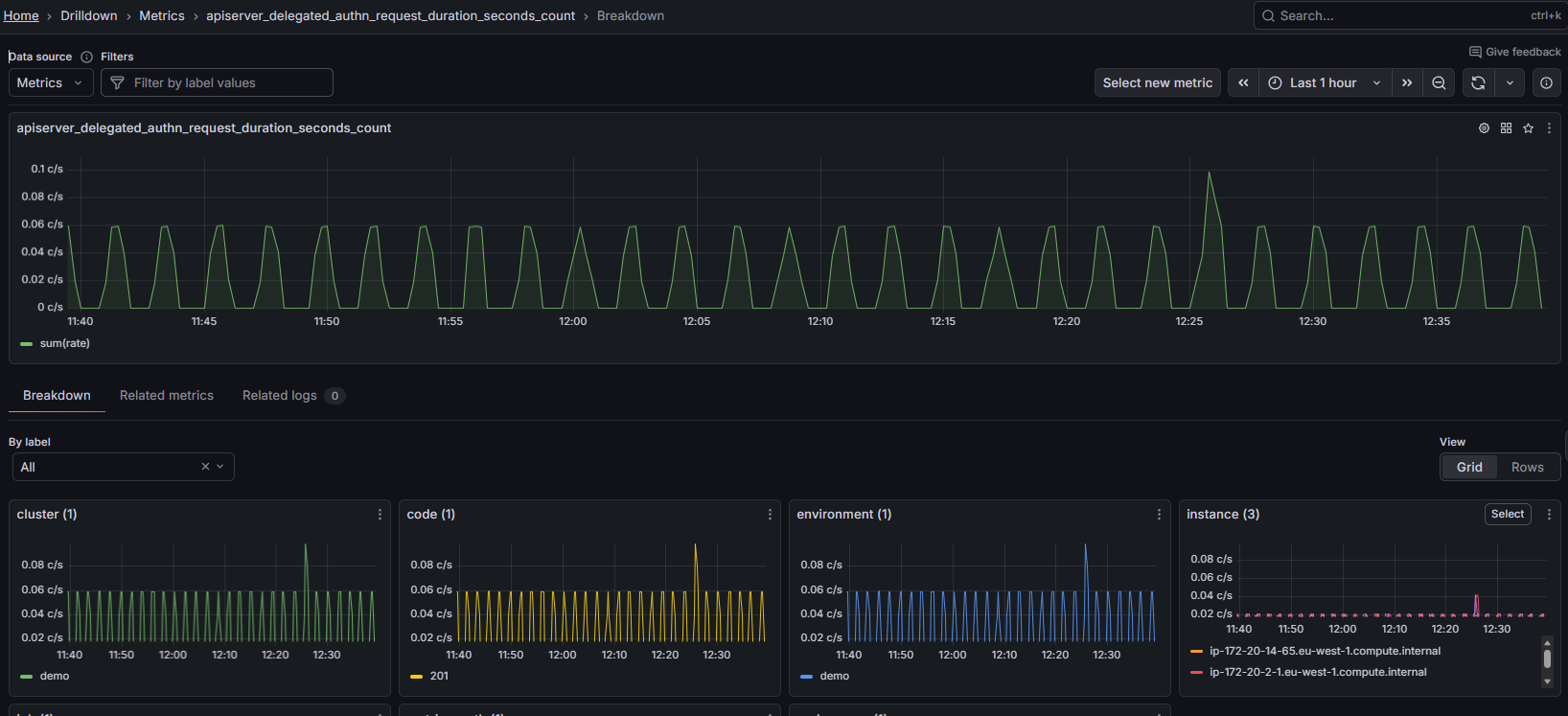Open the cluster panel menu
Image resolution: width=1568 pixels, height=716 pixels.
[380, 515]
